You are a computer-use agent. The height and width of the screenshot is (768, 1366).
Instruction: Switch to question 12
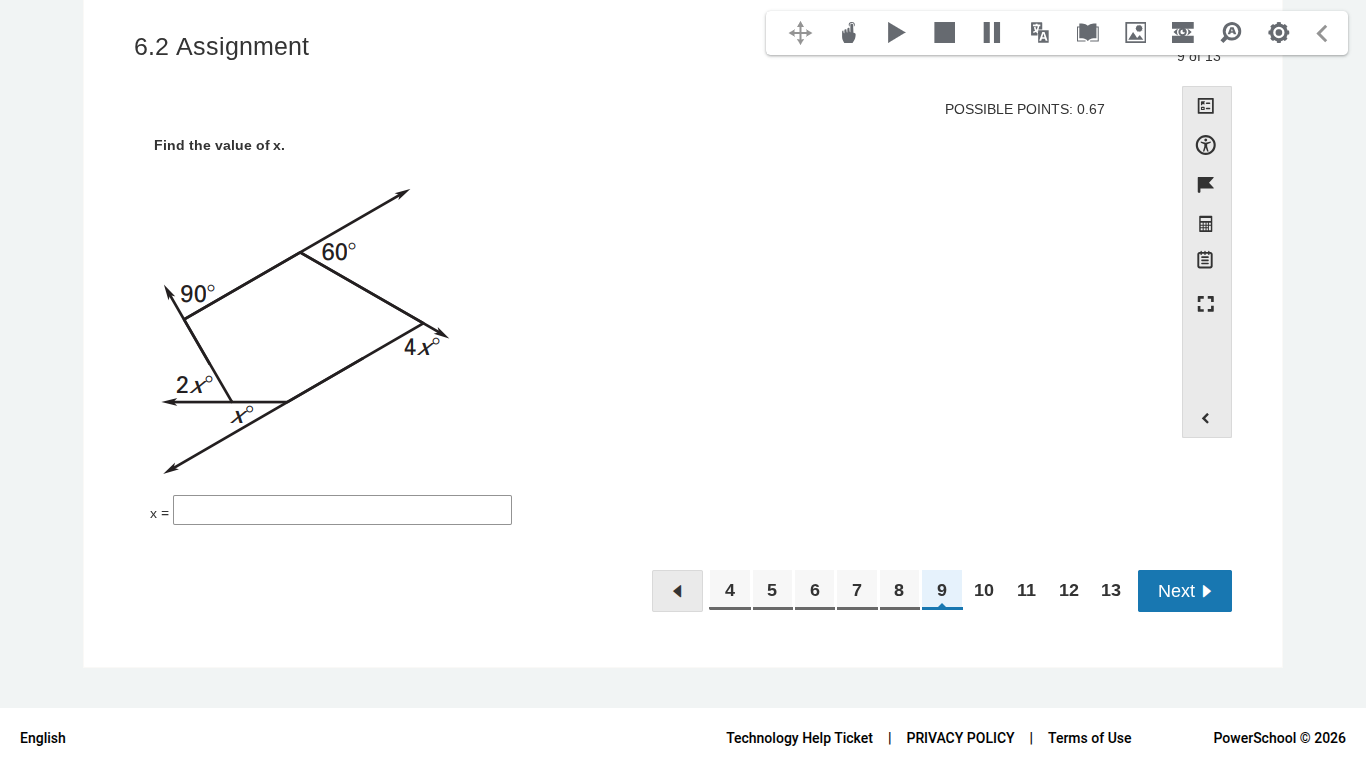pos(1068,590)
